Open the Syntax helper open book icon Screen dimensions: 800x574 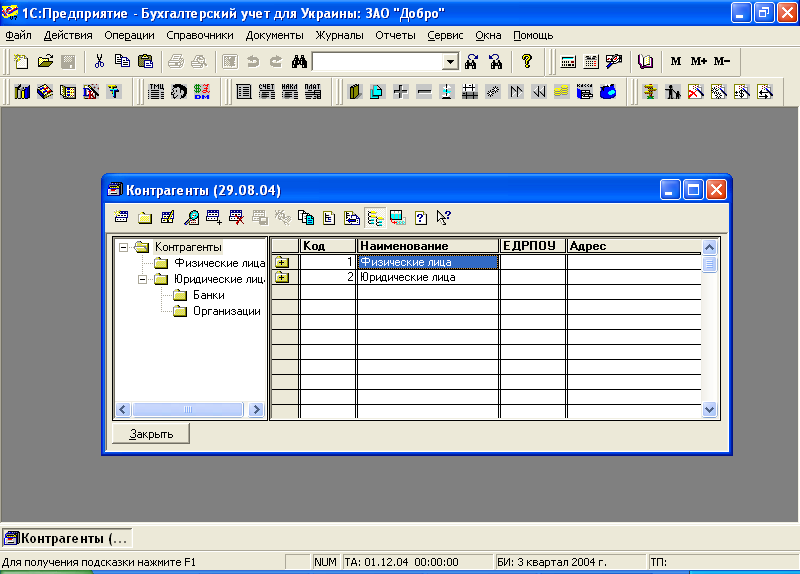(645, 62)
